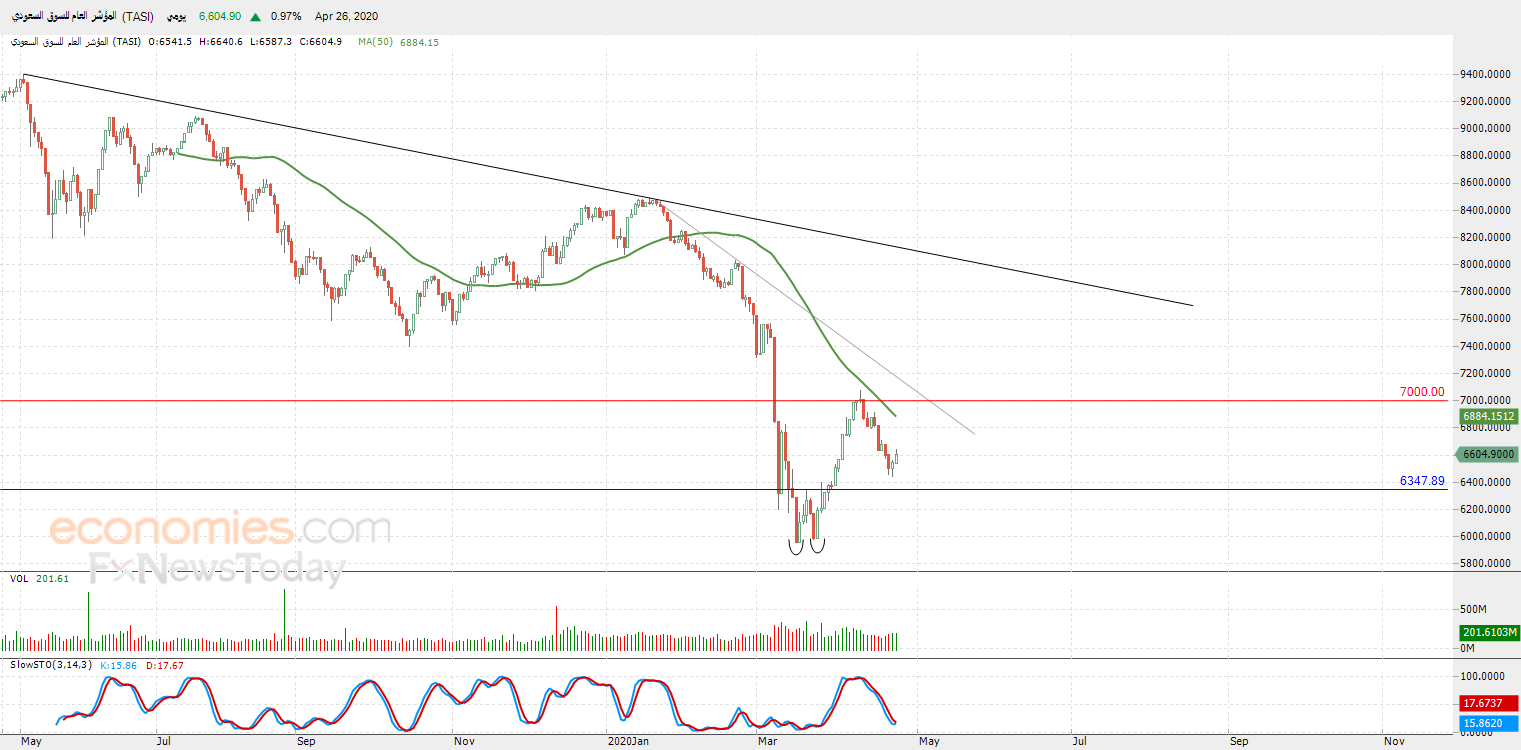Screen dimensions: 1521x750
Task: Click the date Apr 26, 2020
Action: (x=346, y=17)
